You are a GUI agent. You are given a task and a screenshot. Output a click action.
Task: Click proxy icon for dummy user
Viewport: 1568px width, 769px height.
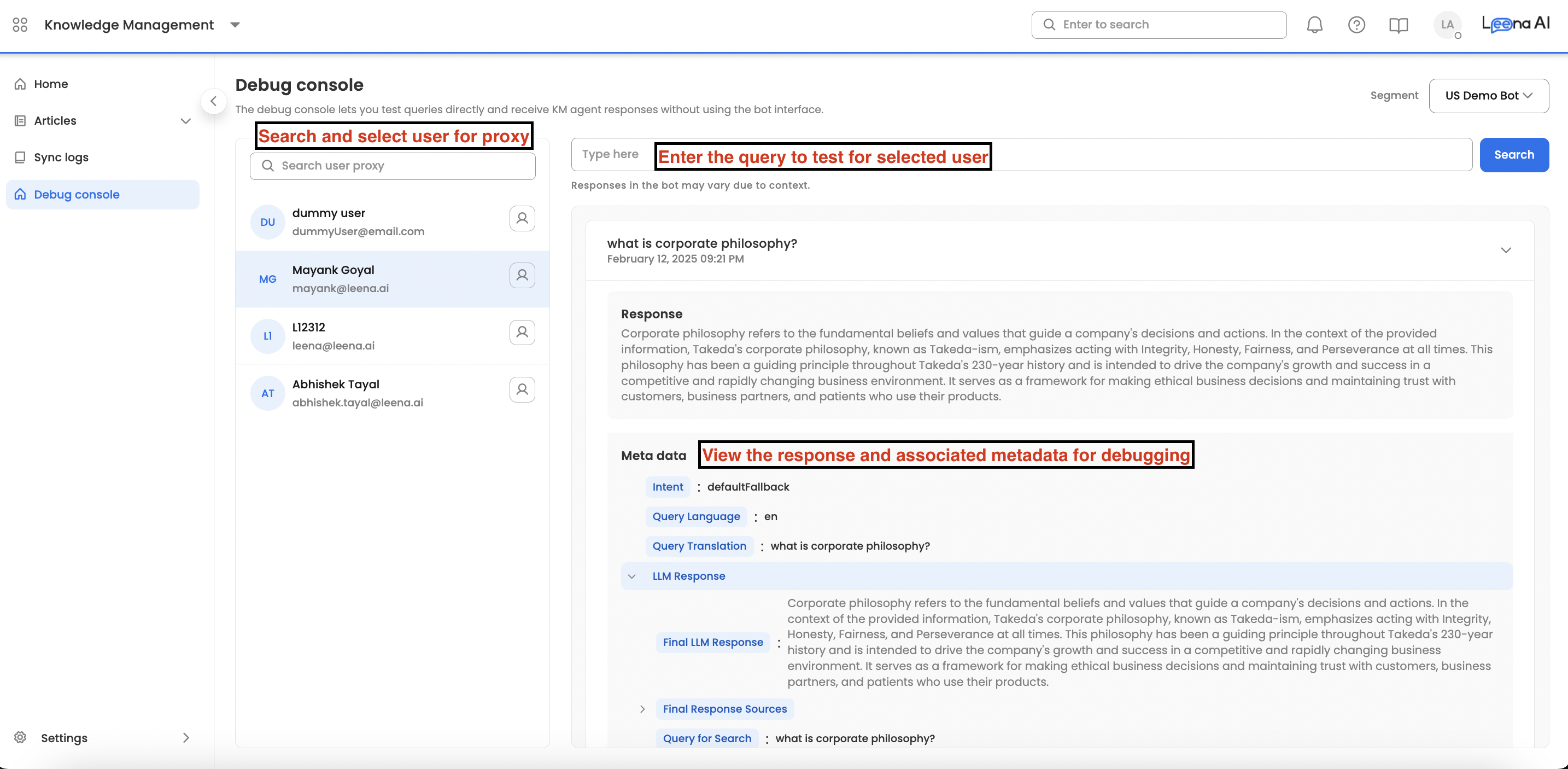coord(522,219)
